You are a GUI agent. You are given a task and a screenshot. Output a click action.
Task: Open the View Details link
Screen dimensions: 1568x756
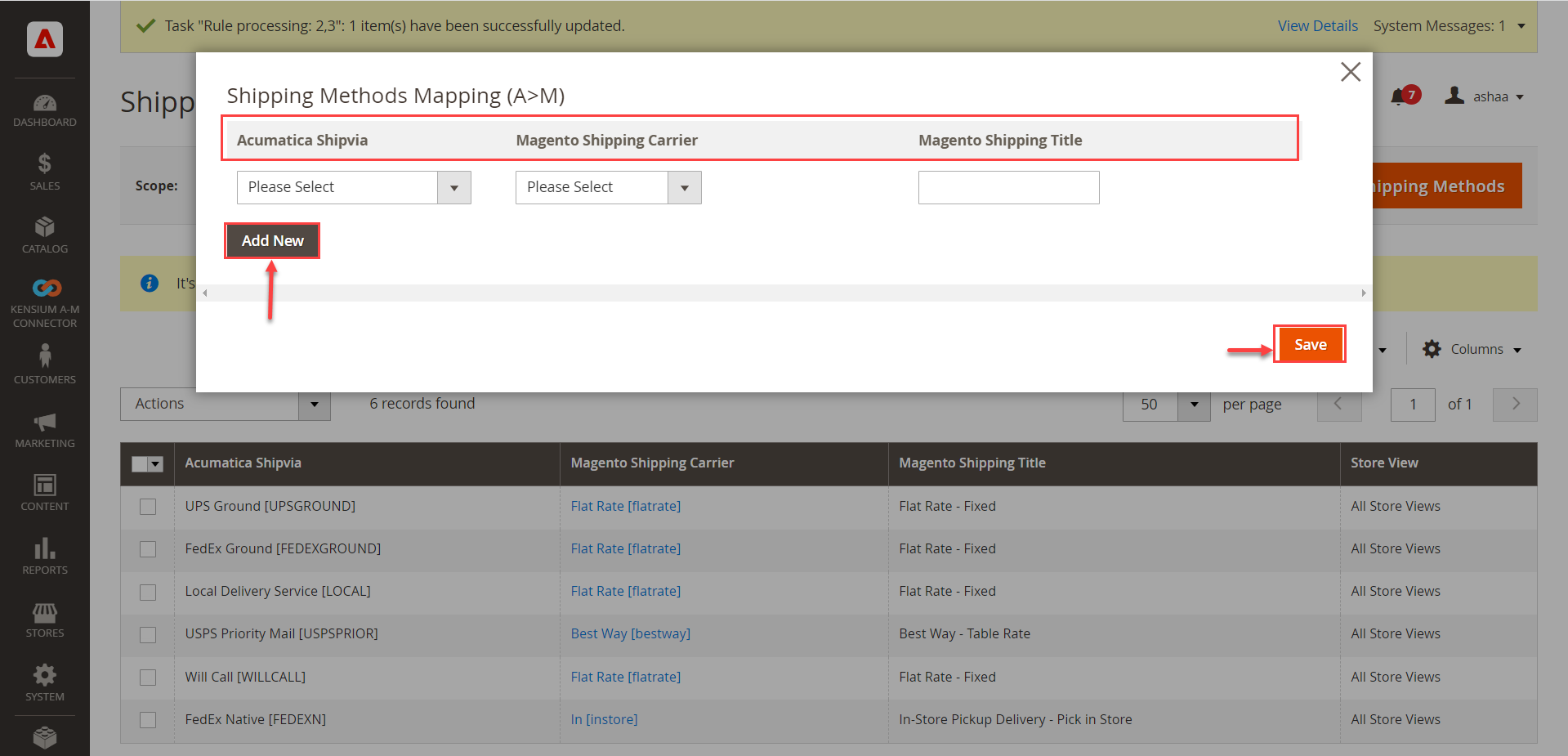(x=1317, y=25)
